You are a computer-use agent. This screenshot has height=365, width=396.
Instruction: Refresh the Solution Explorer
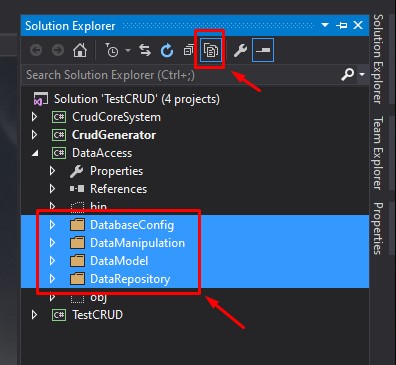click(167, 50)
